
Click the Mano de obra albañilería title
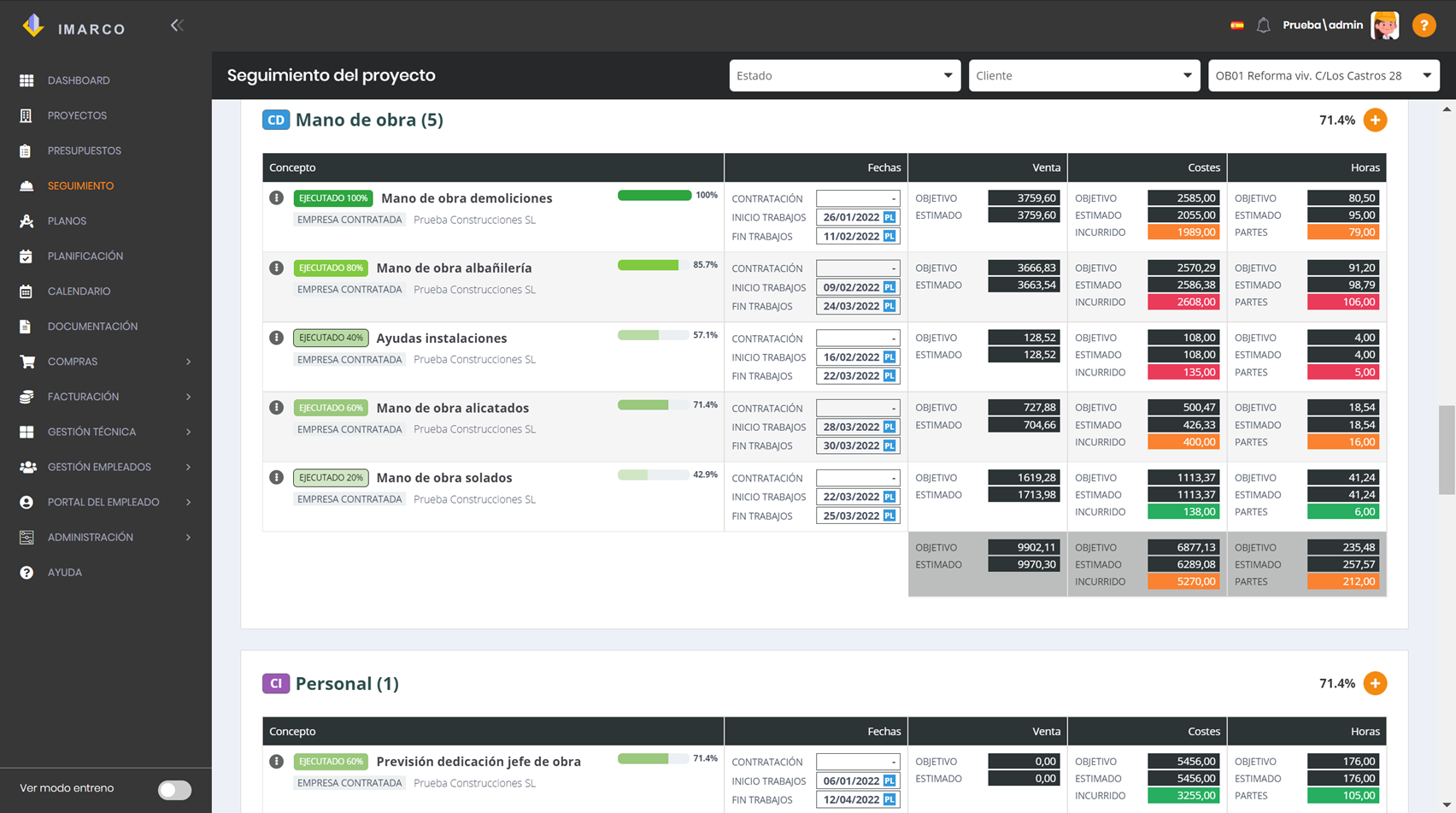[454, 268]
